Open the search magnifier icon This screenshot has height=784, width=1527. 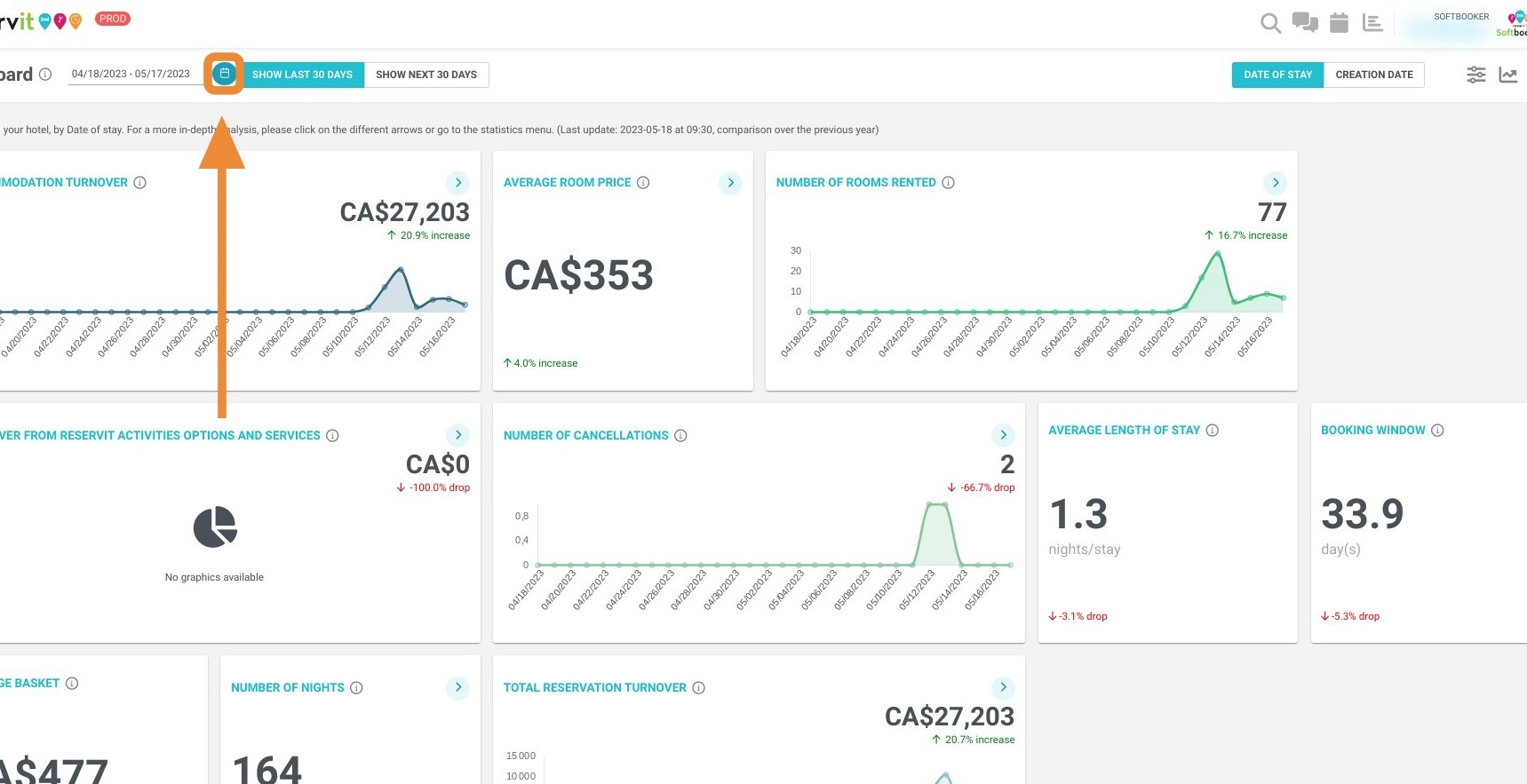(1270, 23)
